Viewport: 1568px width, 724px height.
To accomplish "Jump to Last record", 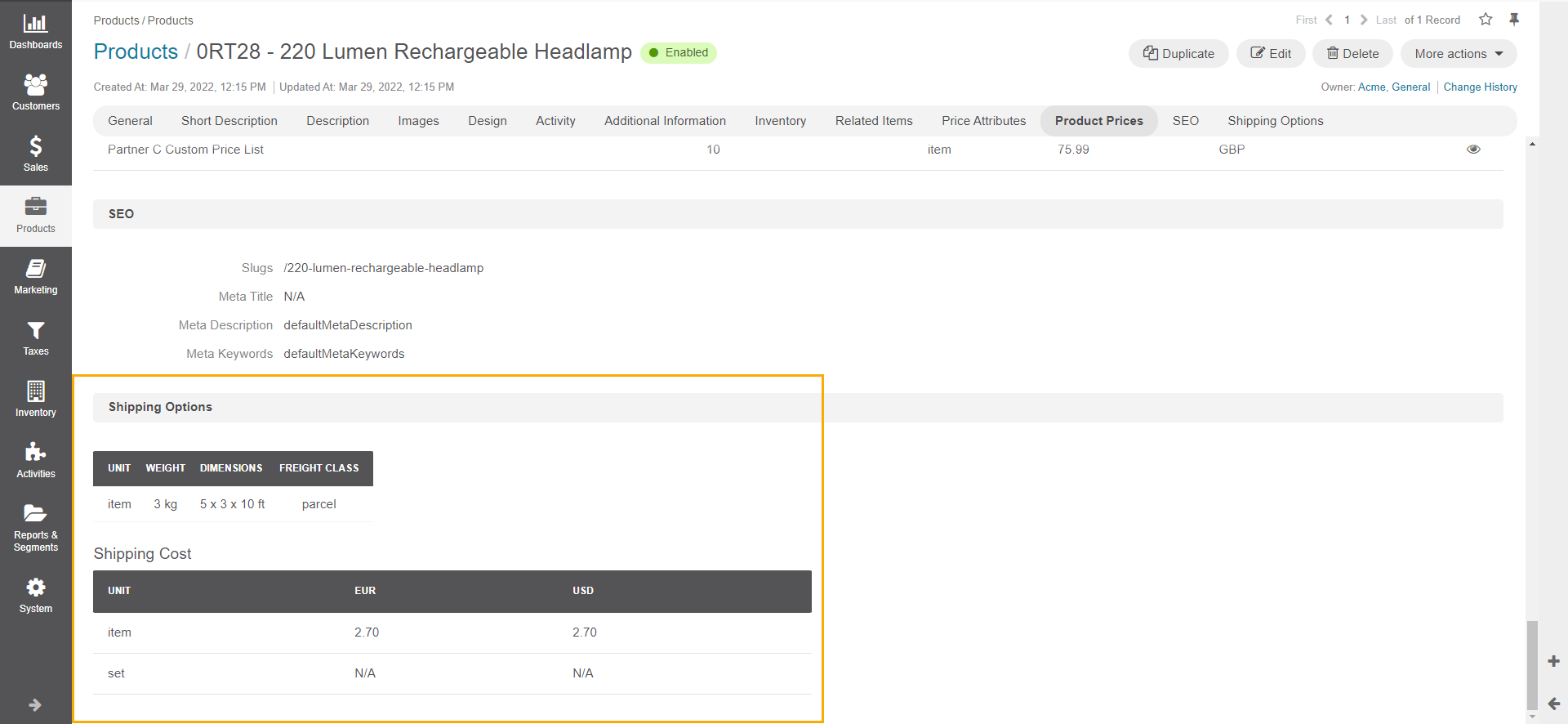I will point(1386,20).
